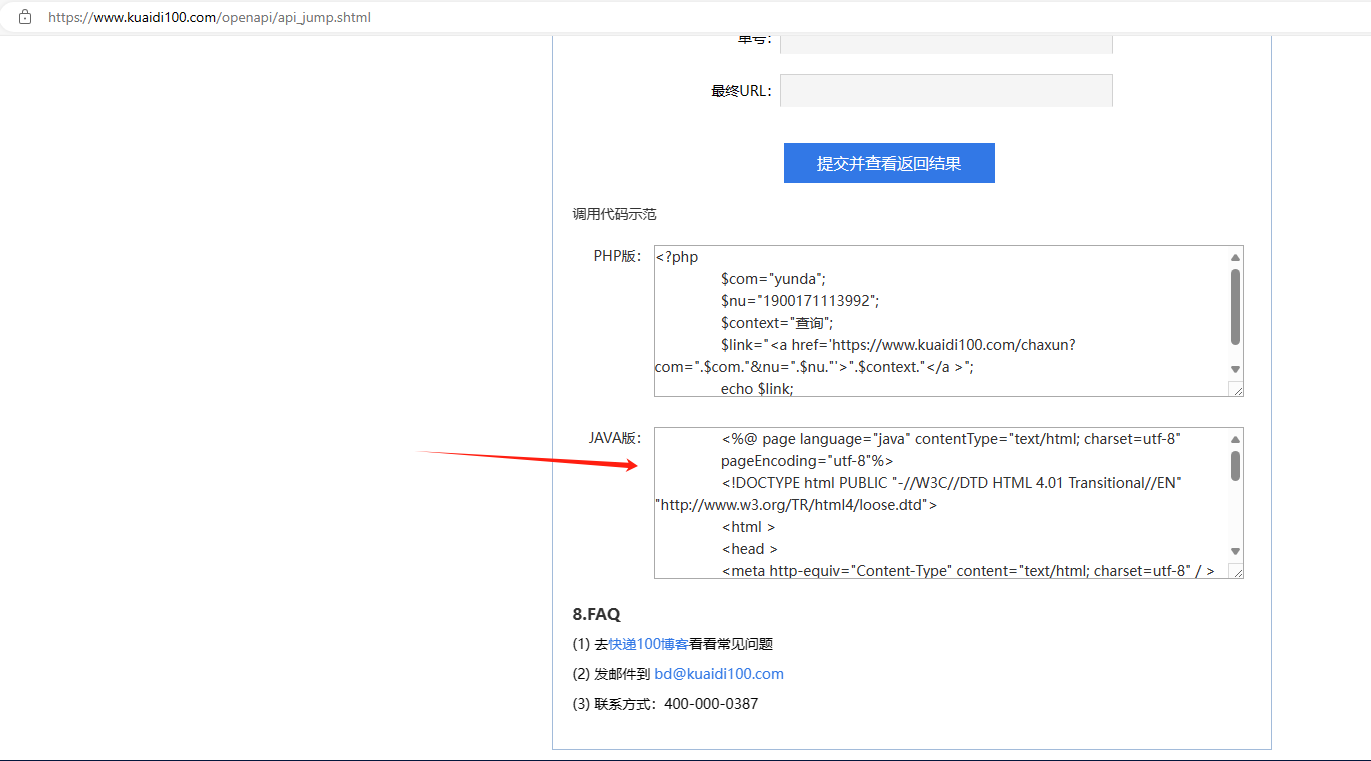Click the 400-000-0387 contact number
1371x761 pixels.
click(711, 704)
